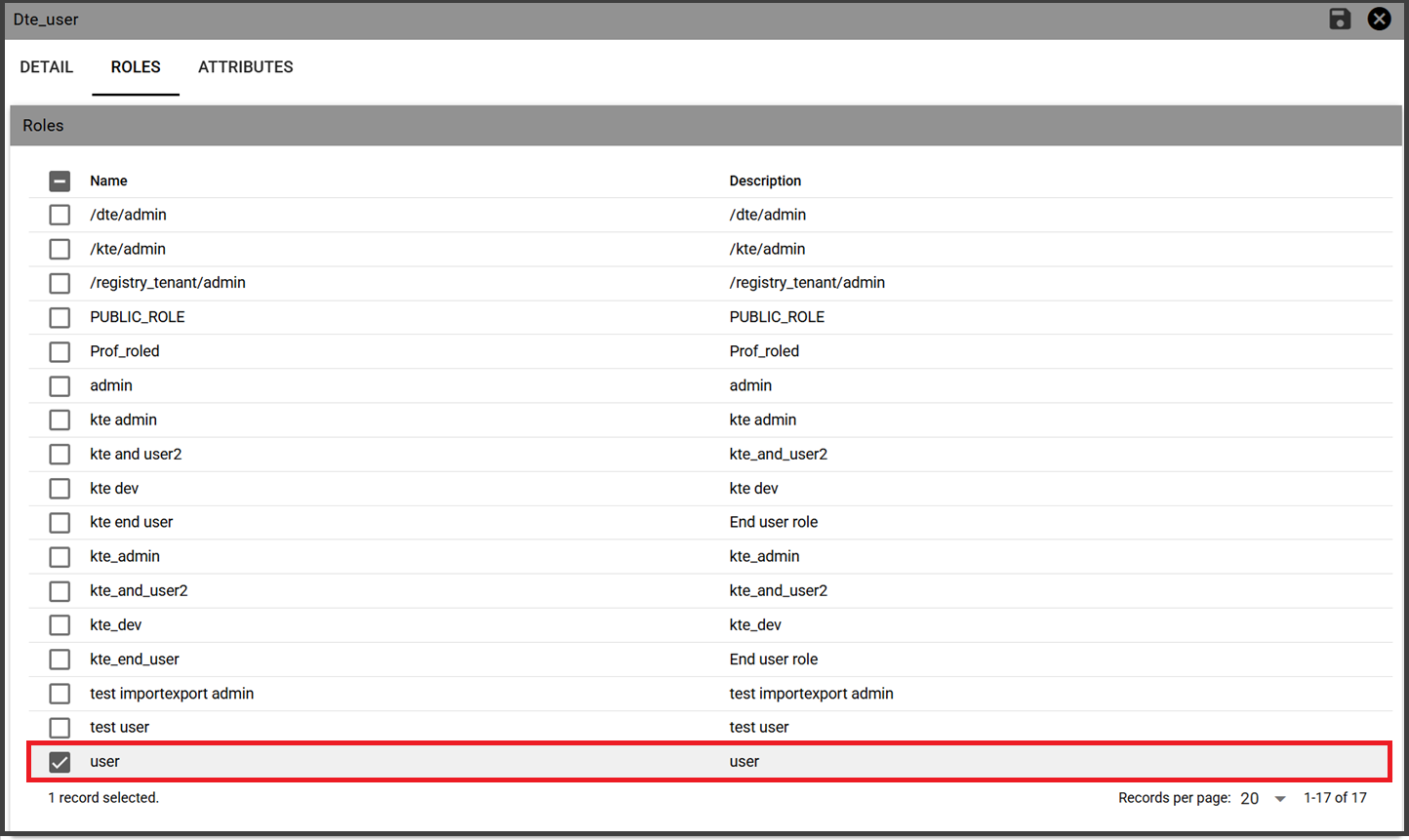Select the ROLES tab
1409x840 pixels.
pyautogui.click(x=136, y=67)
